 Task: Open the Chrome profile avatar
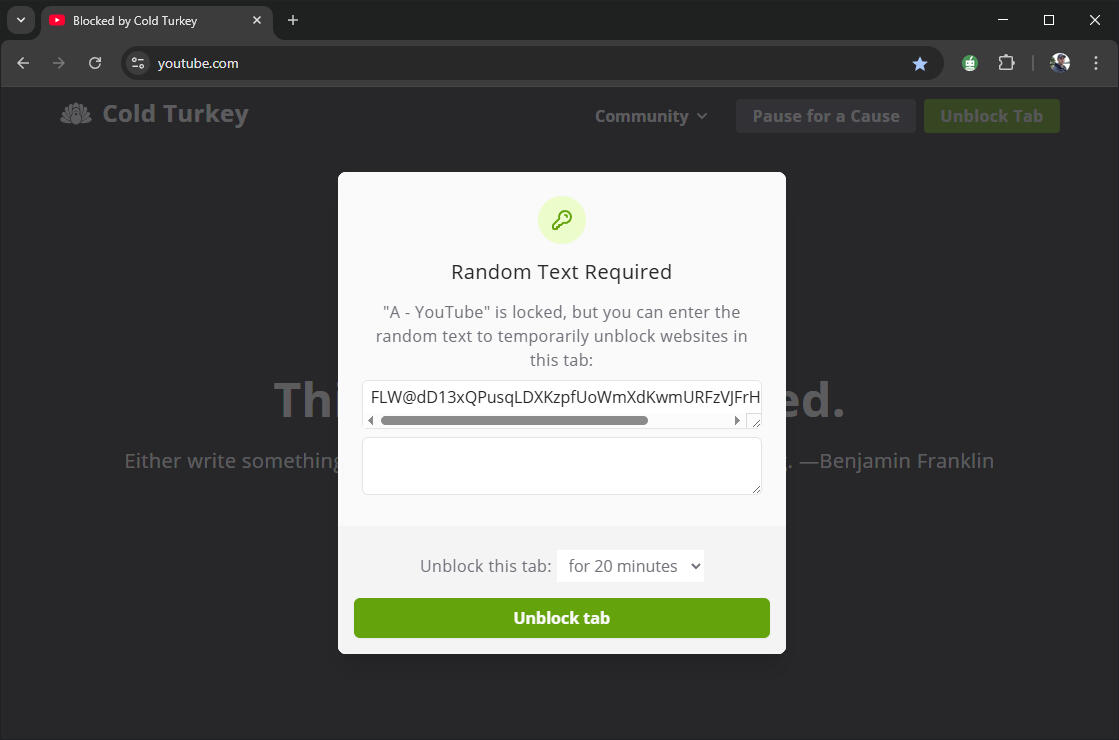point(1060,63)
